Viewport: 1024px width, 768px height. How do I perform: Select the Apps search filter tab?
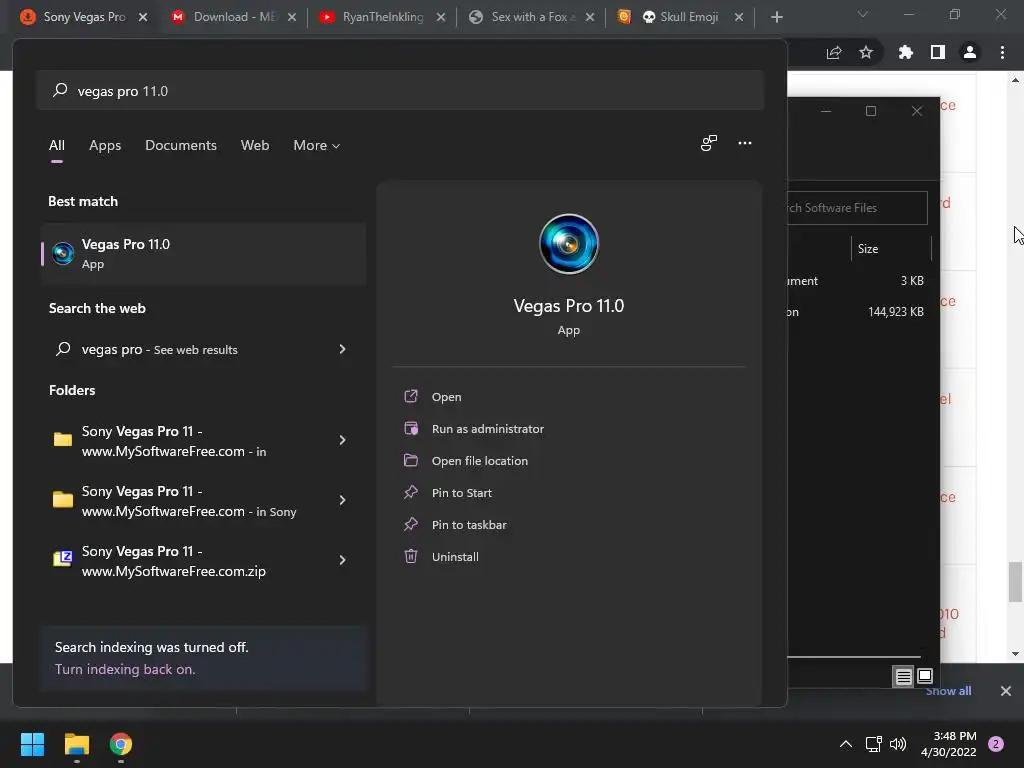tap(105, 145)
